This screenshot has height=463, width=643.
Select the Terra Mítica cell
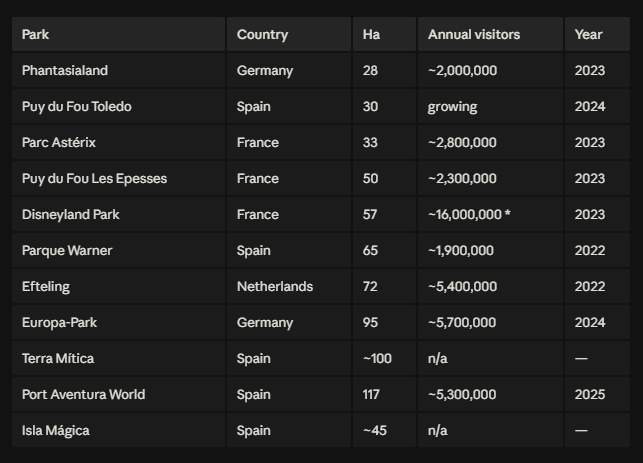119,358
